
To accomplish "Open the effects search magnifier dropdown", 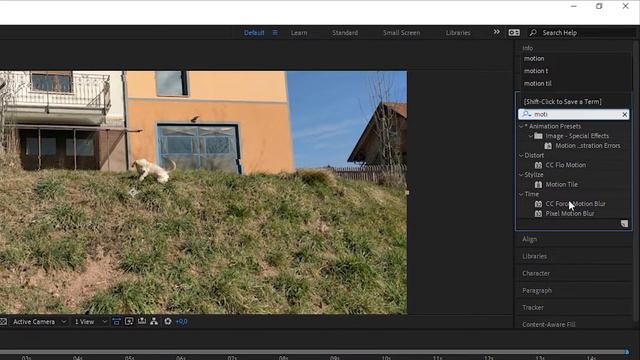I will pos(527,114).
